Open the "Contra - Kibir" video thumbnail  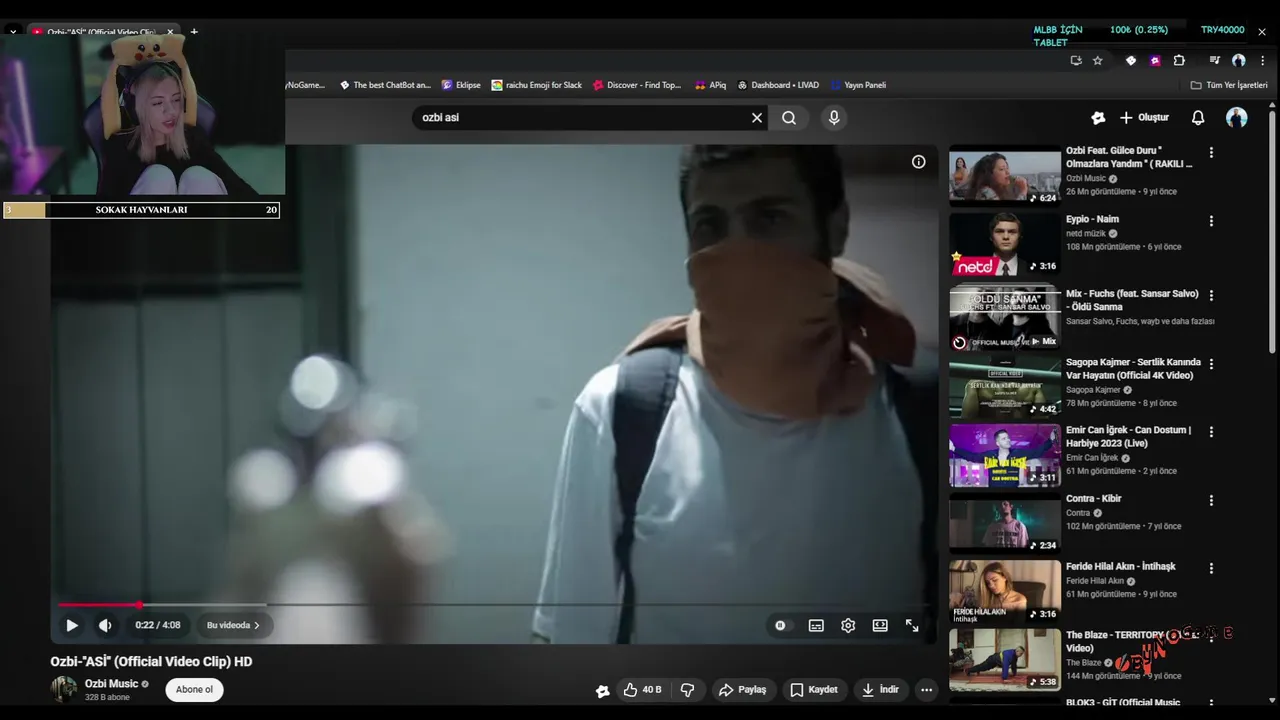(1005, 522)
